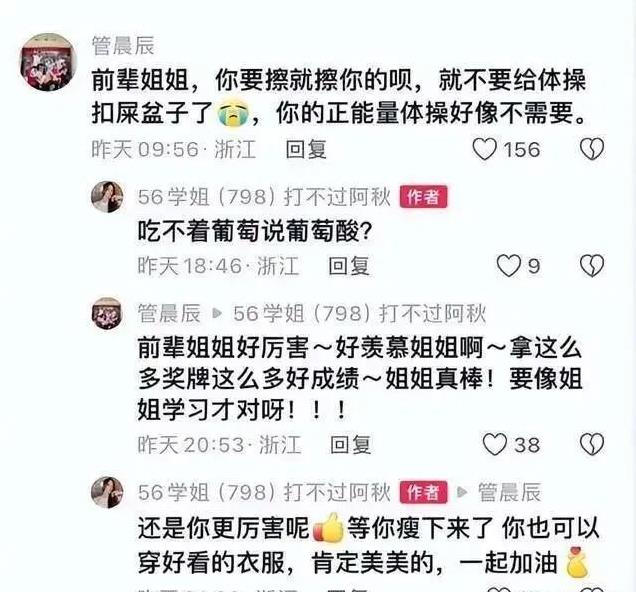Tap the 作者 badge on the last reply
Image resolution: width=636 pixels, height=592 pixels.
[423, 492]
